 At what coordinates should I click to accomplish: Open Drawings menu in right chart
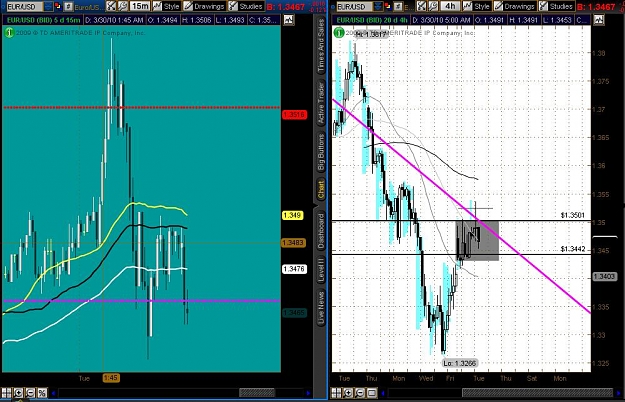(x=515, y=6)
